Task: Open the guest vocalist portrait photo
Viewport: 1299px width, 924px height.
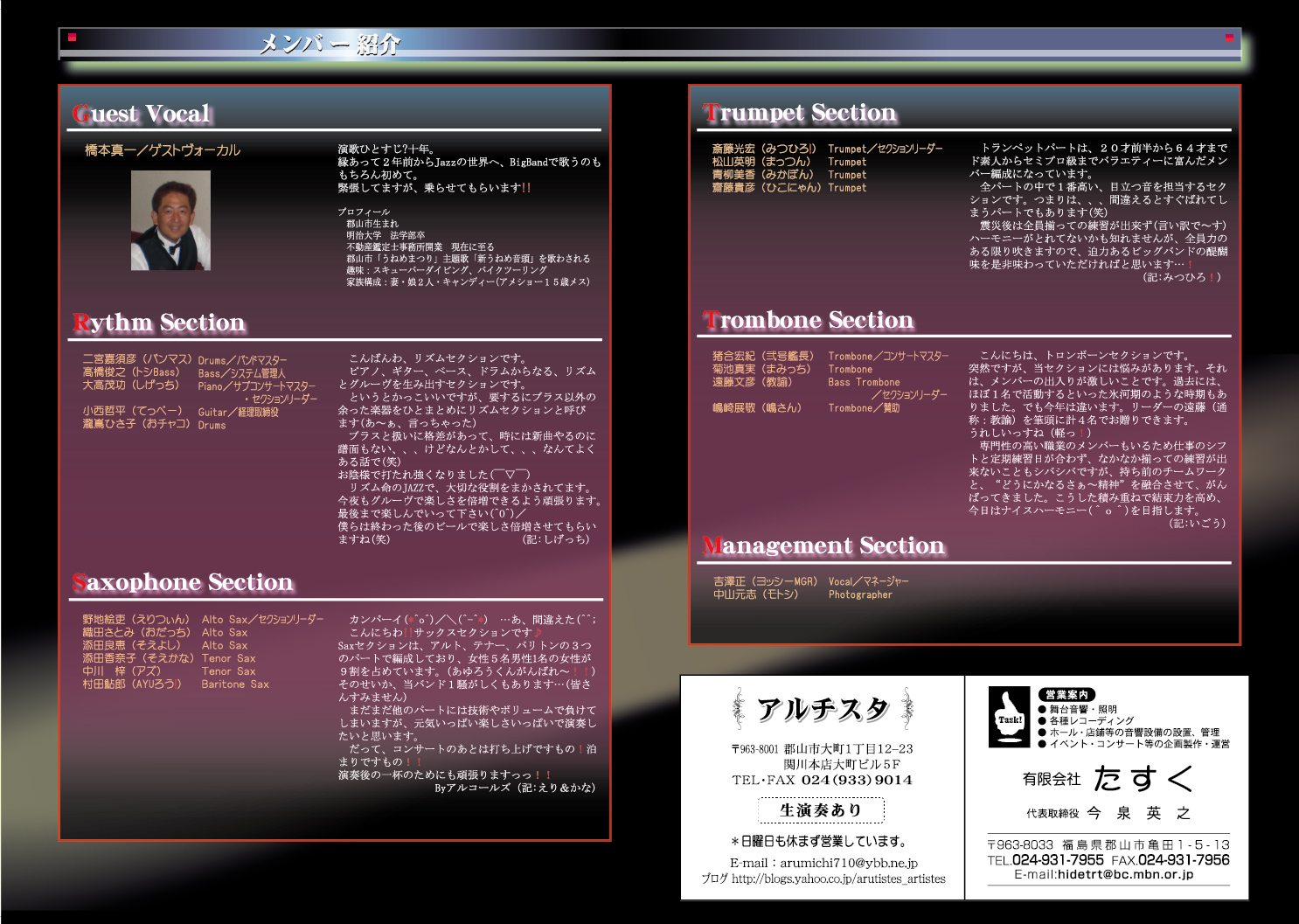Action: point(170,220)
